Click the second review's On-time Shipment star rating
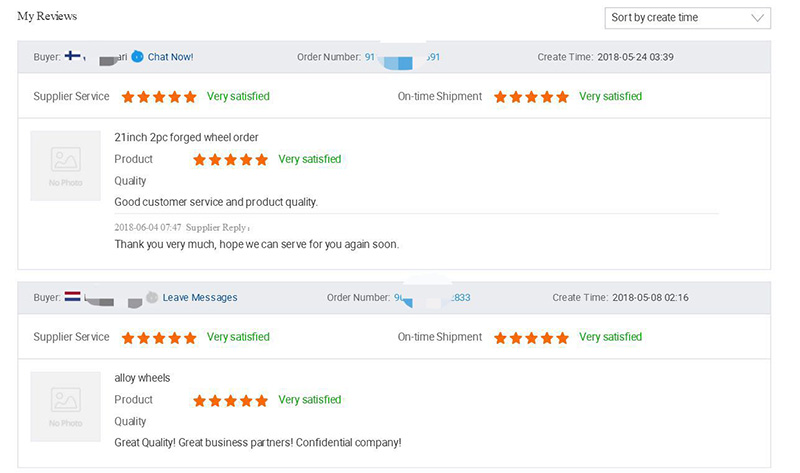The height and width of the screenshot is (473, 800). [531, 337]
